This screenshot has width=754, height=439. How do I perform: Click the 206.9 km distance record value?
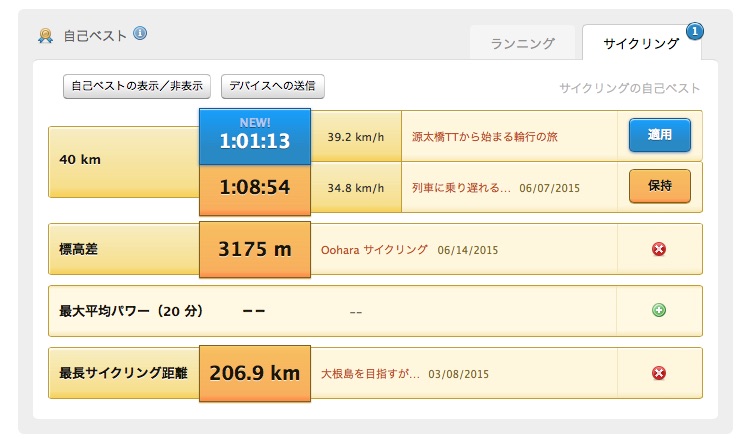[x=254, y=373]
